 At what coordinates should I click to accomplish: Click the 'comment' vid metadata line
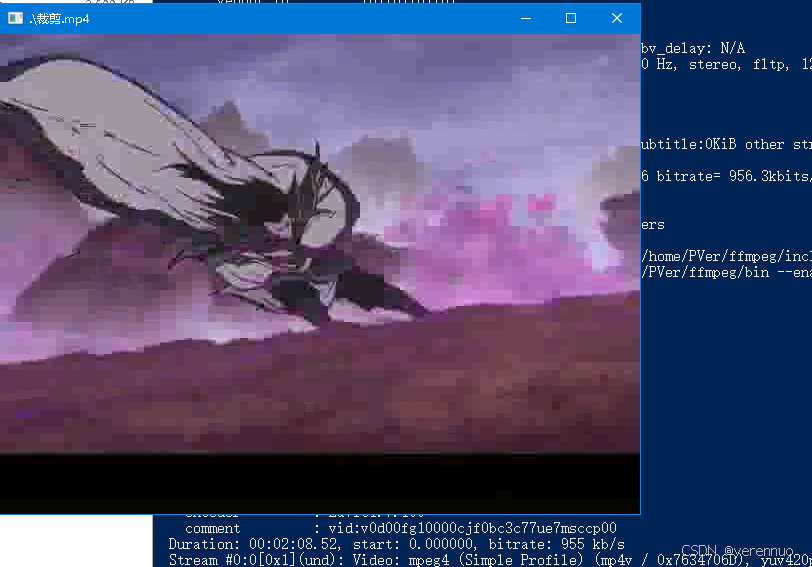pyautogui.click(x=400, y=528)
